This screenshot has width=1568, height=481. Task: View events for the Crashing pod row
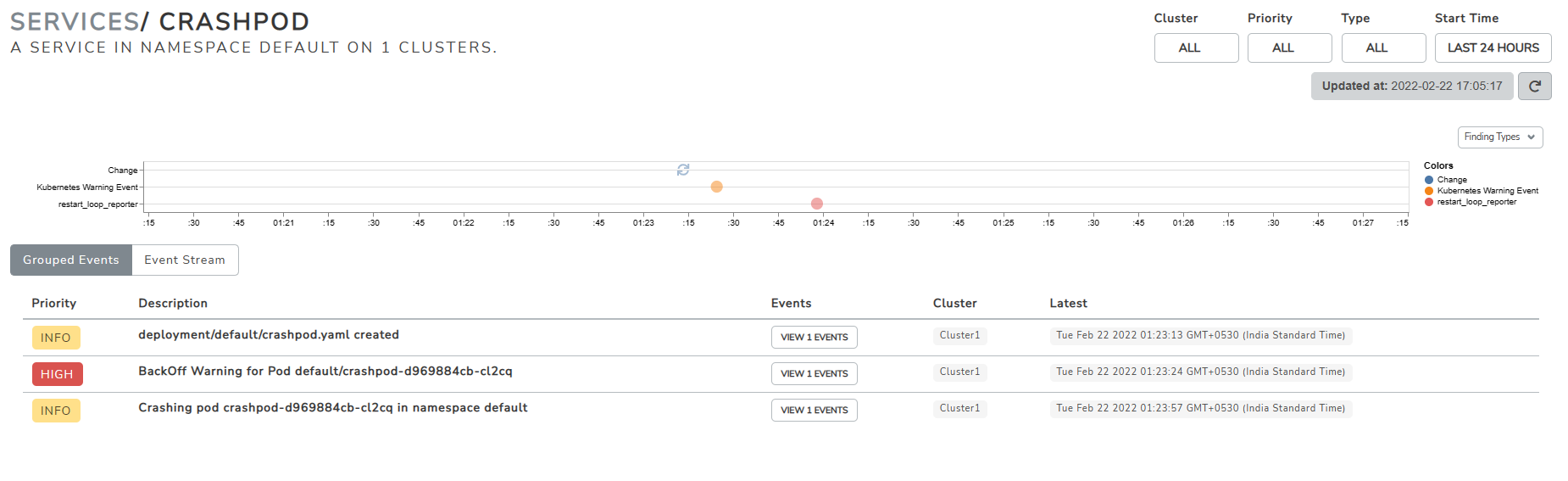[x=814, y=411]
